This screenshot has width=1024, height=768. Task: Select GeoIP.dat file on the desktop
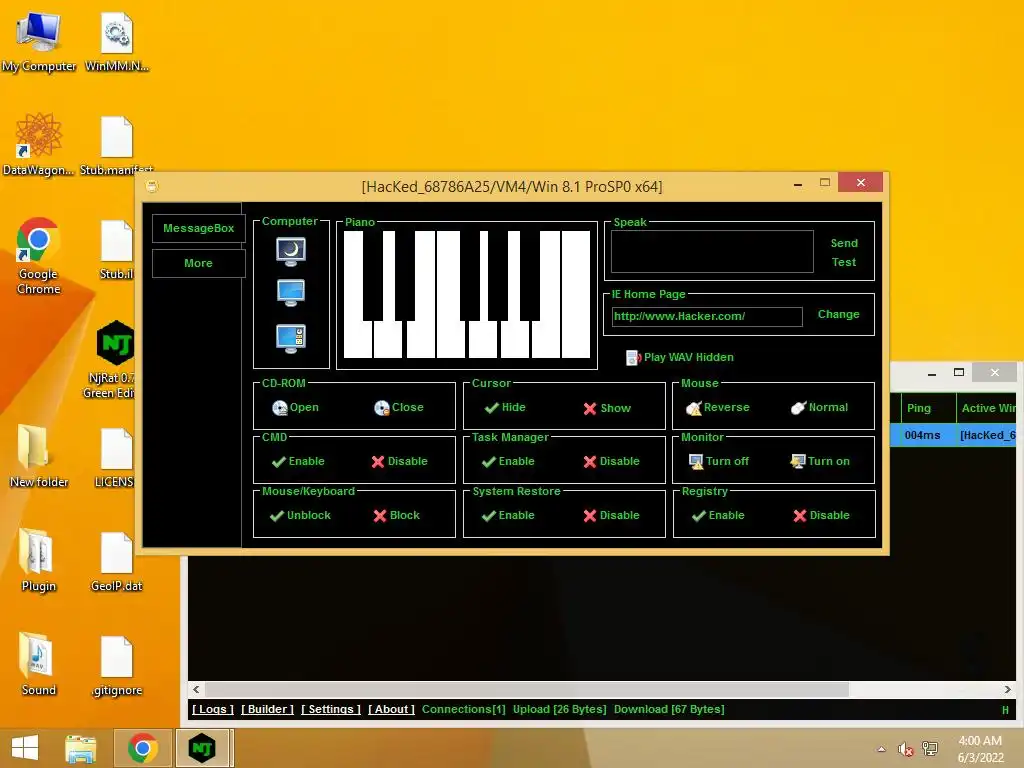pyautogui.click(x=117, y=562)
